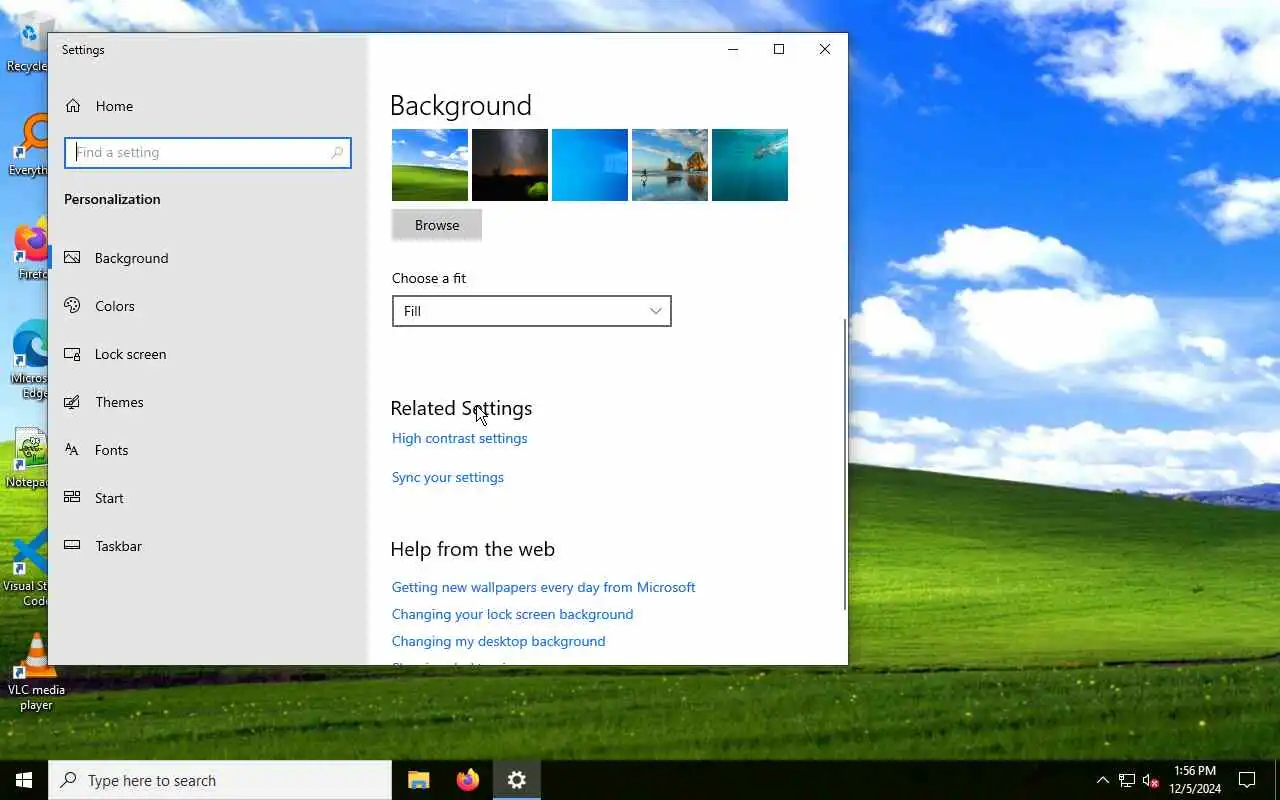Open Microsoft Edge desktop shortcut
1280x800 pixels.
pyautogui.click(x=28, y=360)
